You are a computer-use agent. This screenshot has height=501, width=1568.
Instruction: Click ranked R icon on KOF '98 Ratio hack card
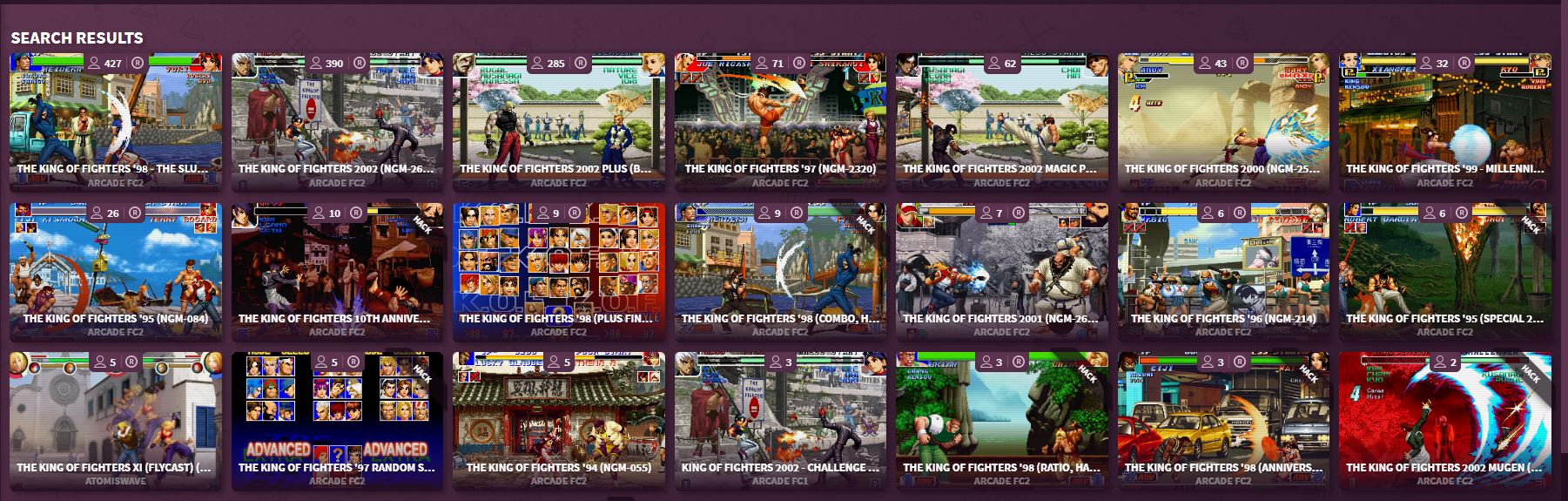click(x=1019, y=362)
